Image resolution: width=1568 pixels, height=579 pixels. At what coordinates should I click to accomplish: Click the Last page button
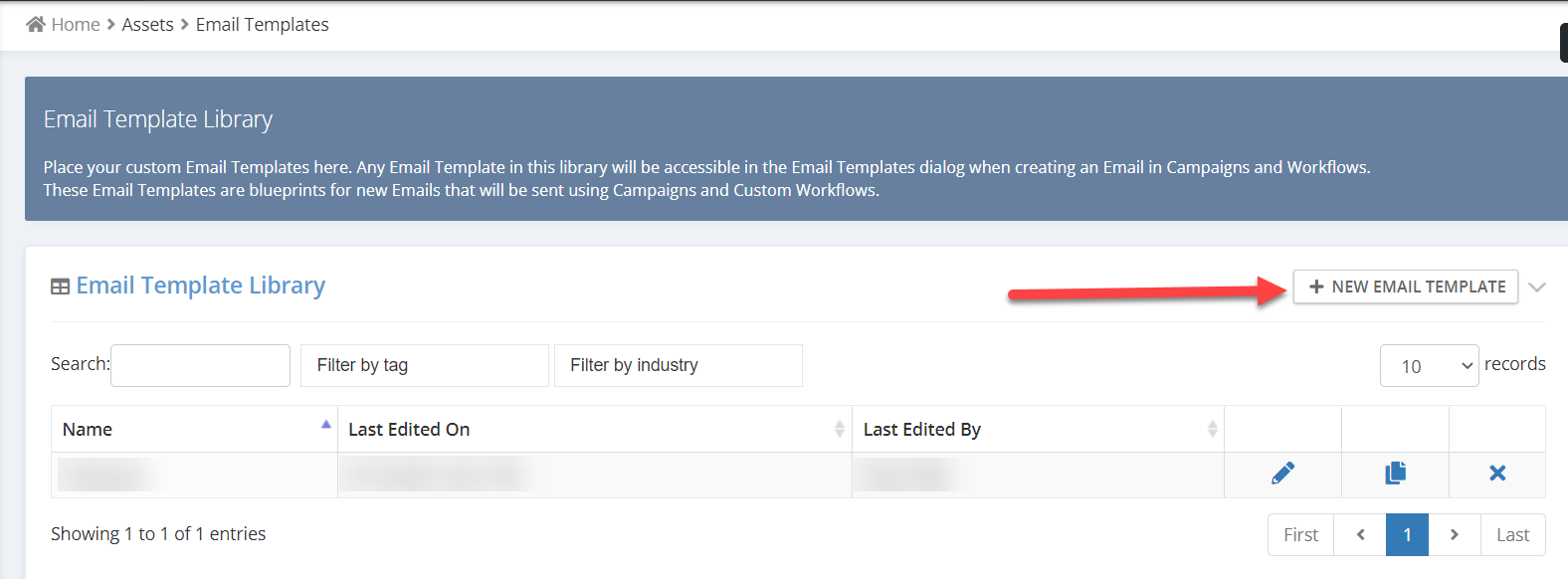click(1512, 535)
